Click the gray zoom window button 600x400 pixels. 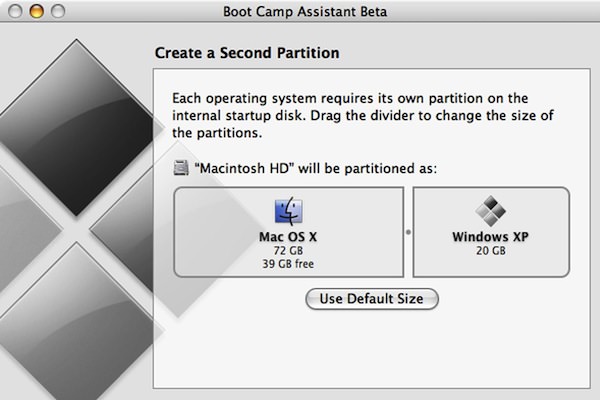pyautogui.click(x=58, y=11)
